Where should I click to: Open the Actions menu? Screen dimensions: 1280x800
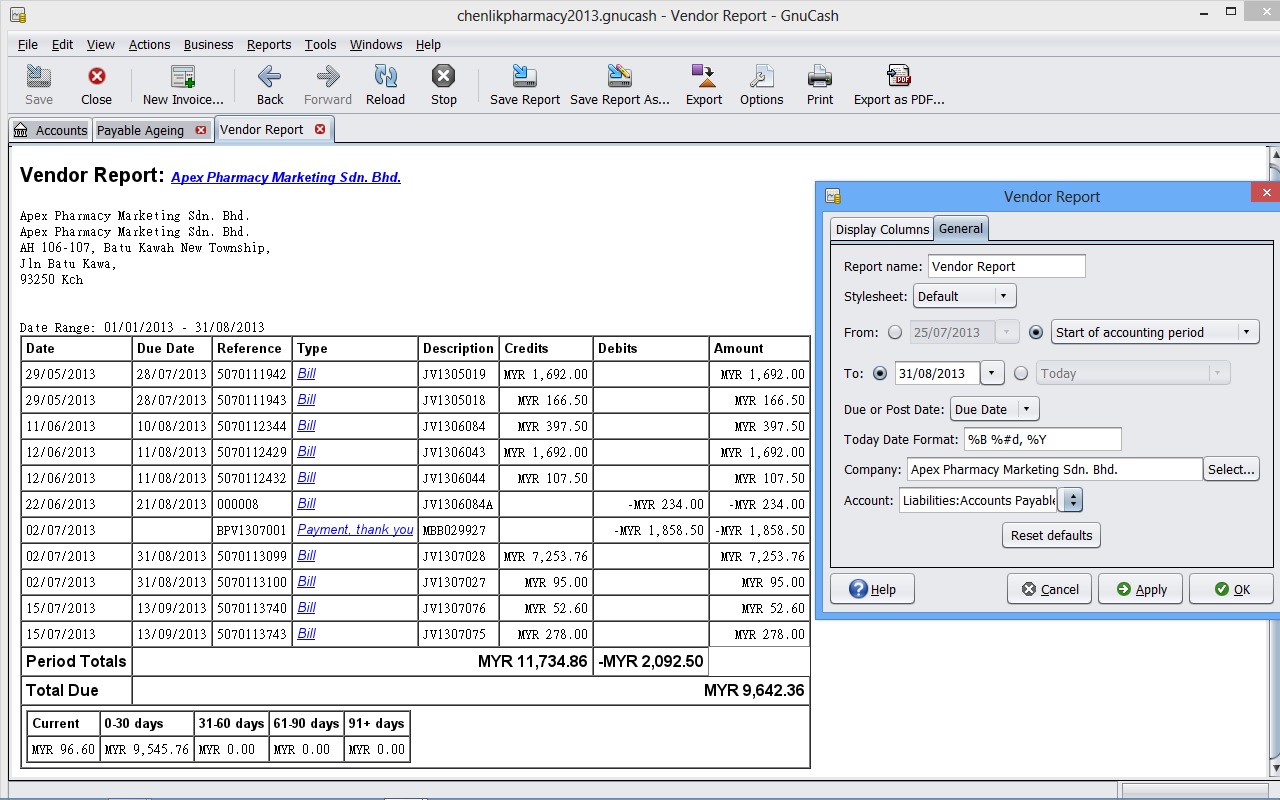click(x=149, y=44)
